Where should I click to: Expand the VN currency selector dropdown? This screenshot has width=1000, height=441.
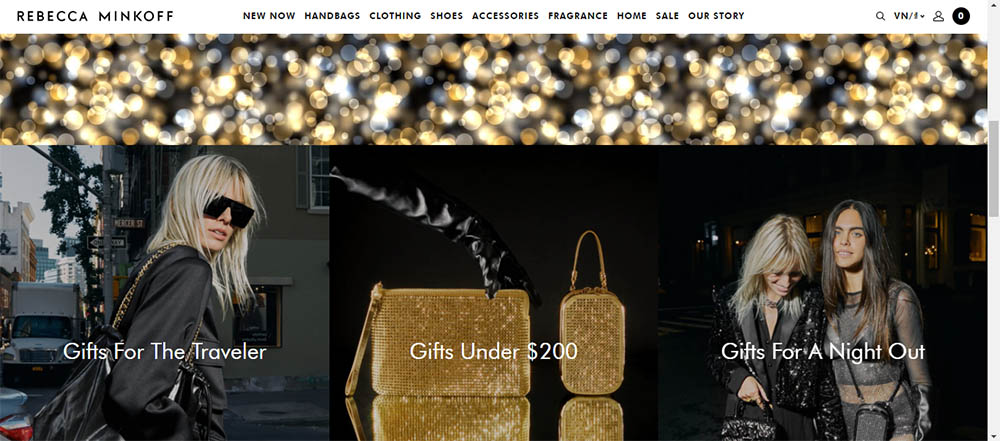[x=909, y=16]
